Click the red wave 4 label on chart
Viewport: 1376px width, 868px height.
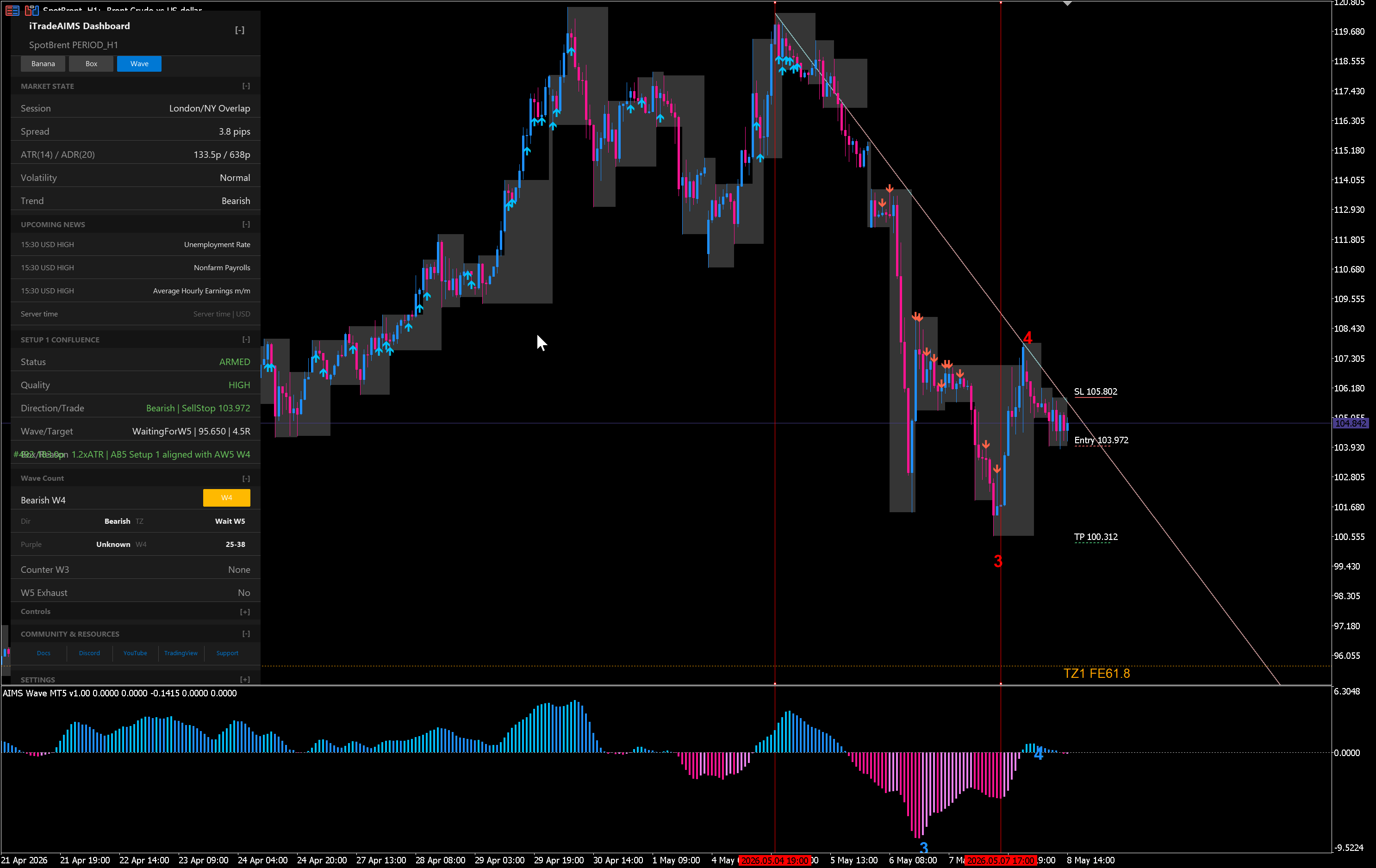[x=1027, y=337]
